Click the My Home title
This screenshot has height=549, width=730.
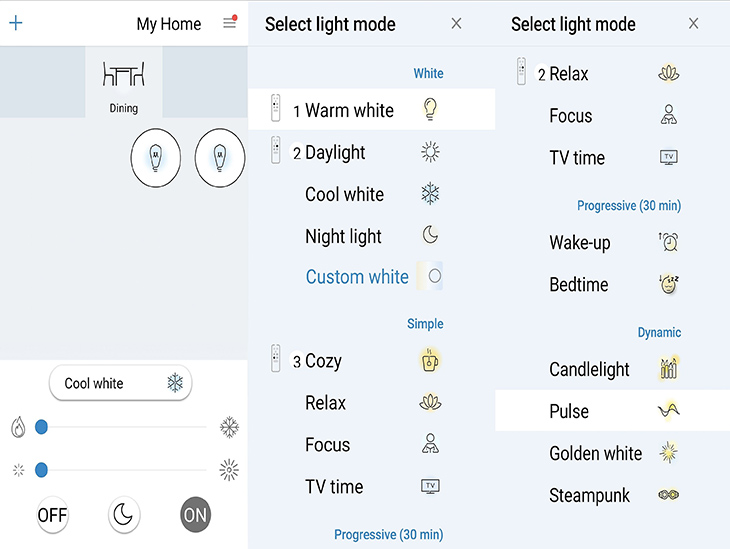tap(169, 24)
